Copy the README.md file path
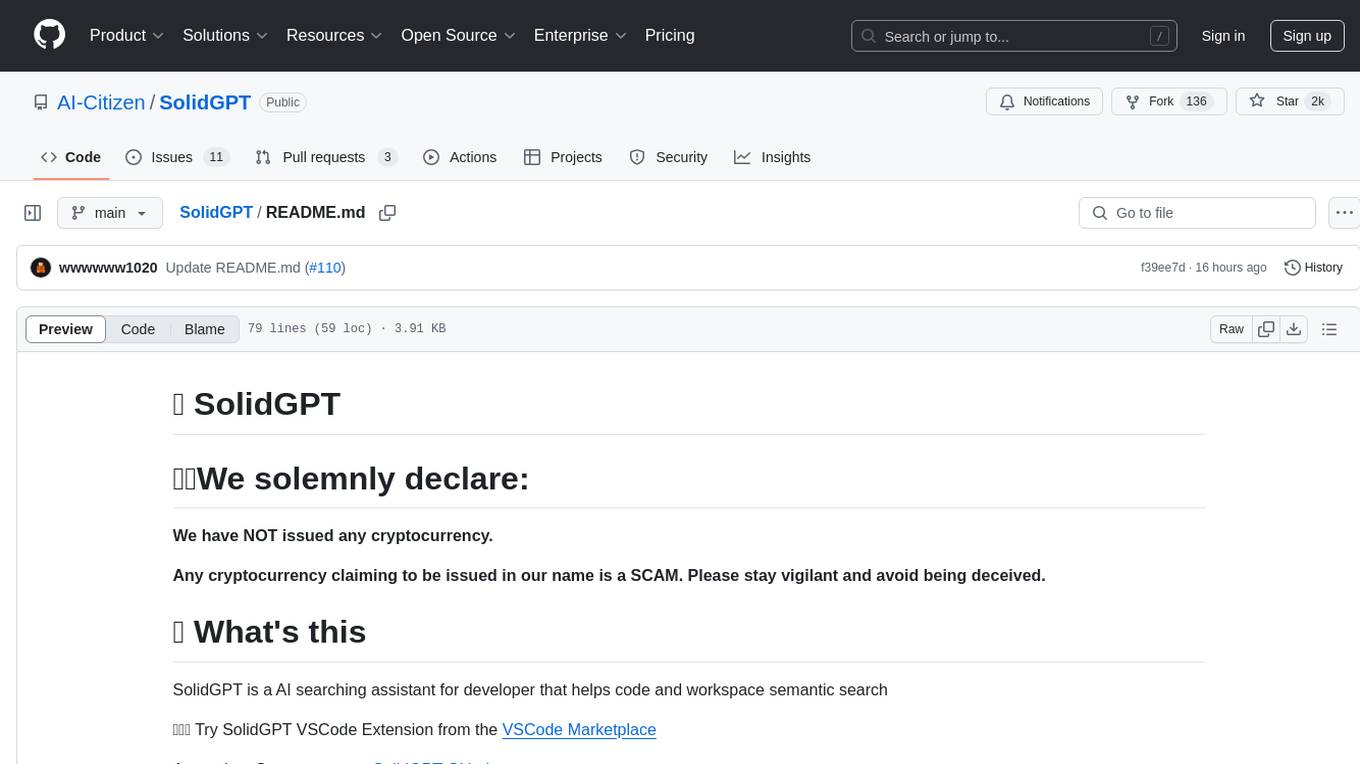 click(388, 213)
